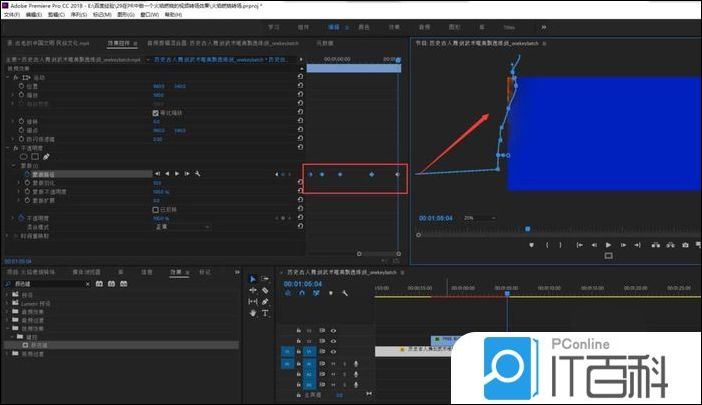Open the 文件 (File) menu
Viewport: 702px width, 405px height.
[9, 15]
